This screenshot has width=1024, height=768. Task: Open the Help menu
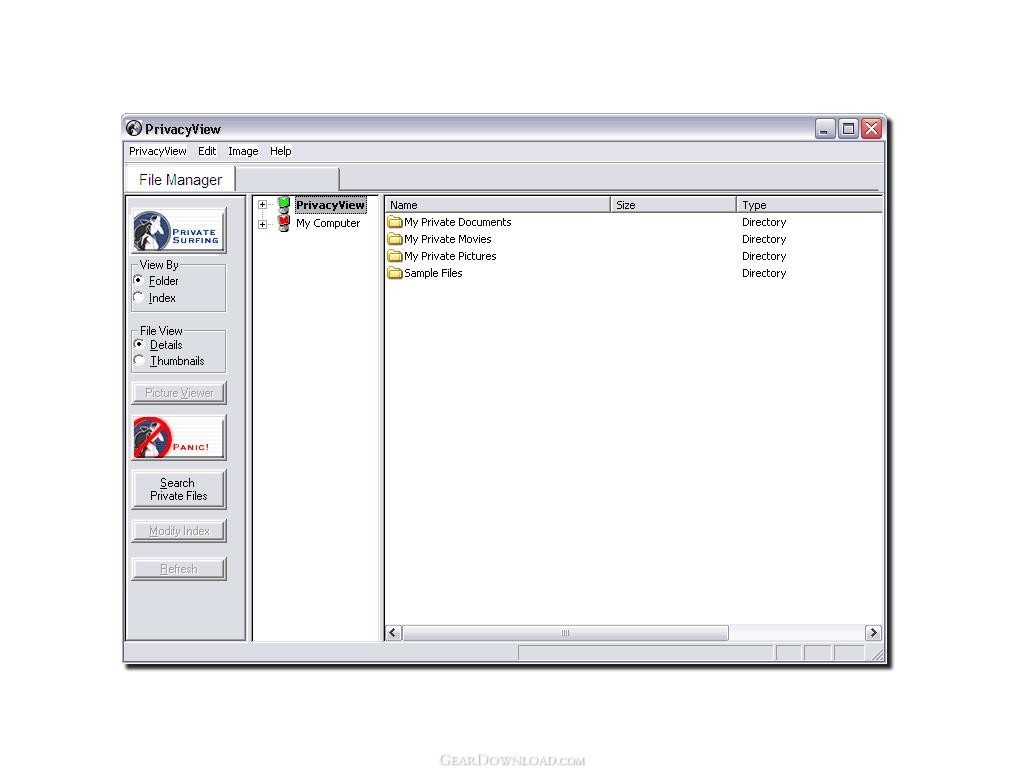tap(281, 151)
